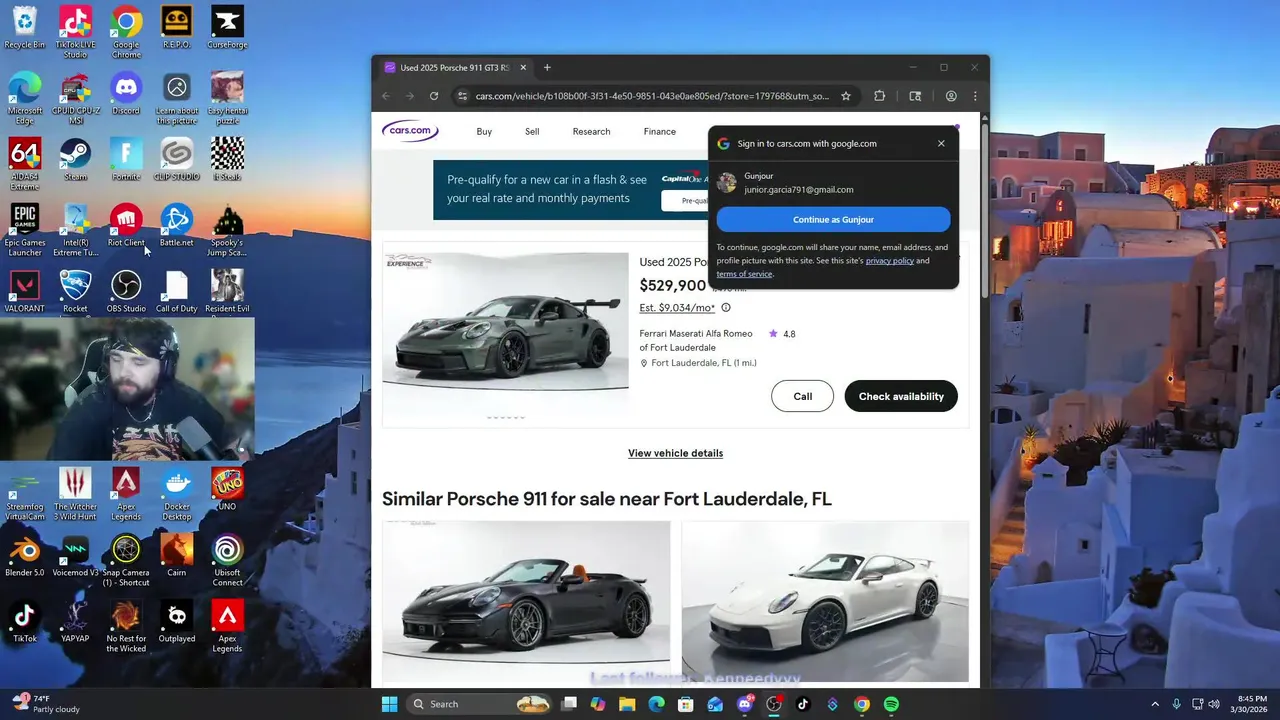Image resolution: width=1280 pixels, height=720 pixels.
Task: Click Check availability button
Action: [x=901, y=396]
